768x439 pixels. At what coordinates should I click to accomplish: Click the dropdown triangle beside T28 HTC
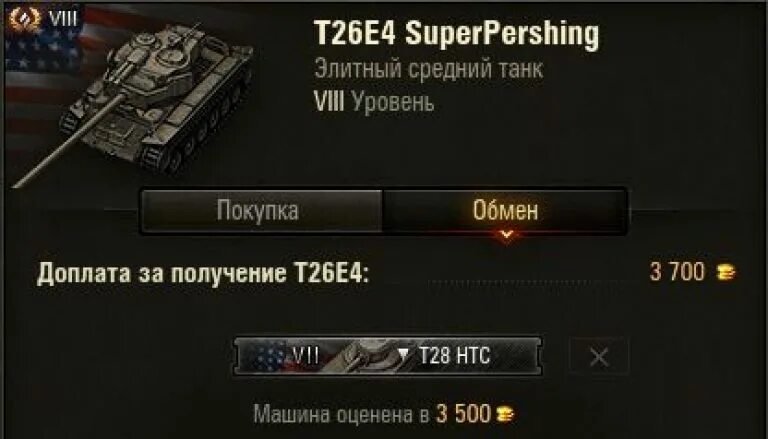coord(403,356)
